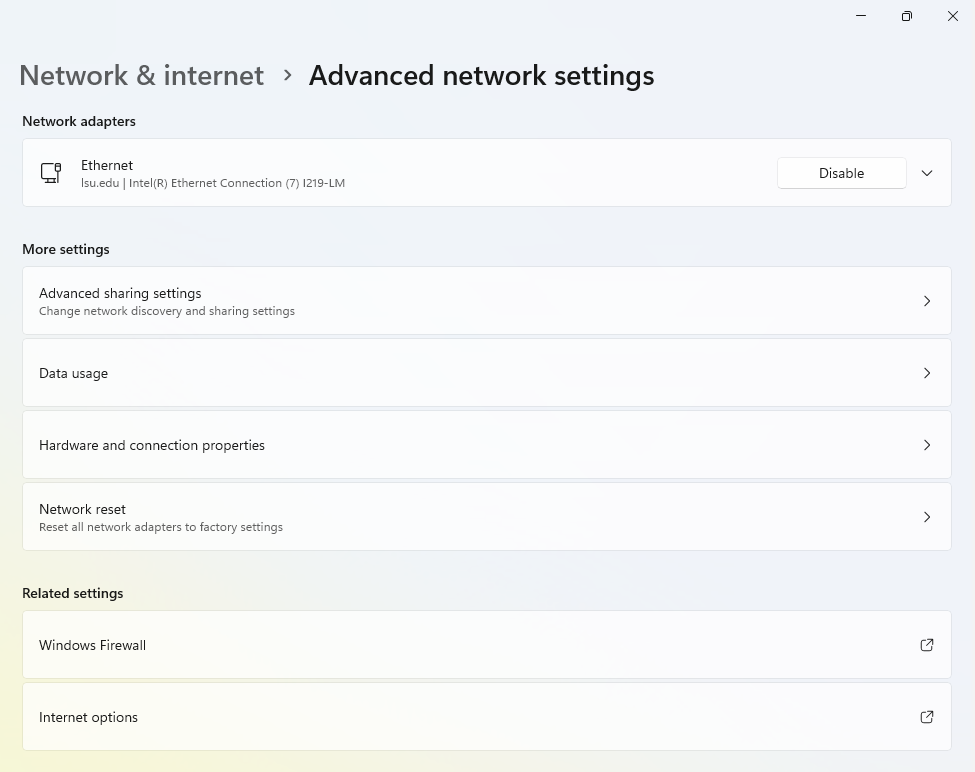Launch Windows Firewall from Related settings

pyautogui.click(x=92, y=645)
